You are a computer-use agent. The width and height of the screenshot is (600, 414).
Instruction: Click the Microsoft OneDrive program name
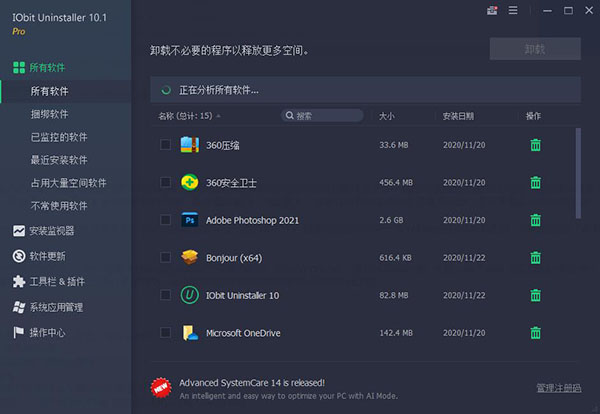pos(243,333)
